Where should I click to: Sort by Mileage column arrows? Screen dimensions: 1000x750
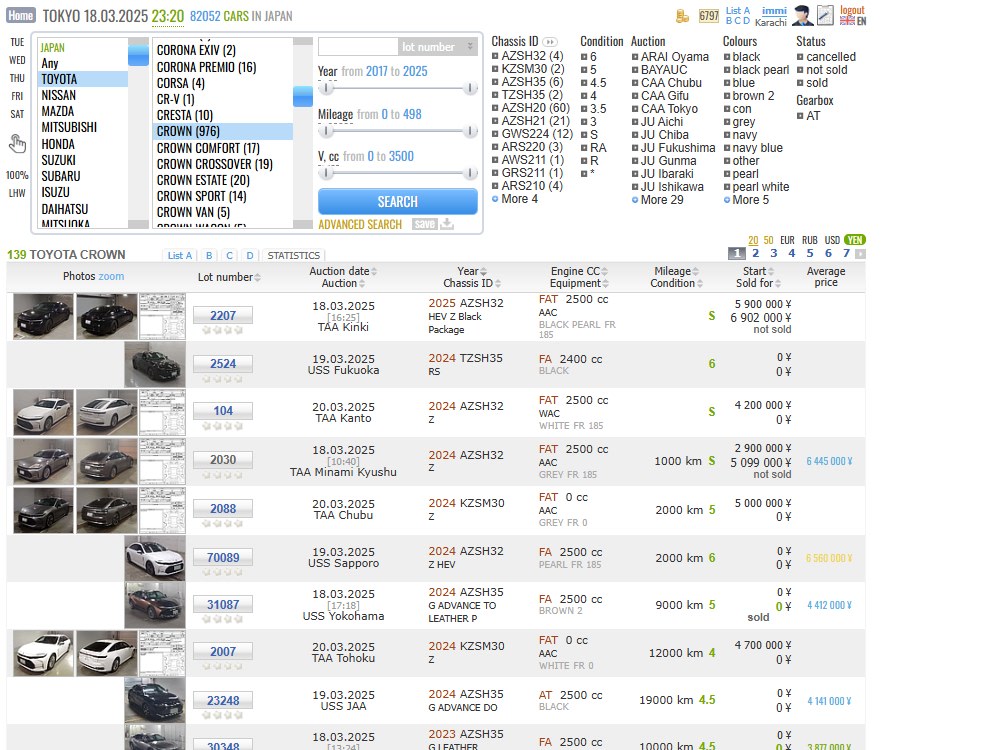coord(695,271)
